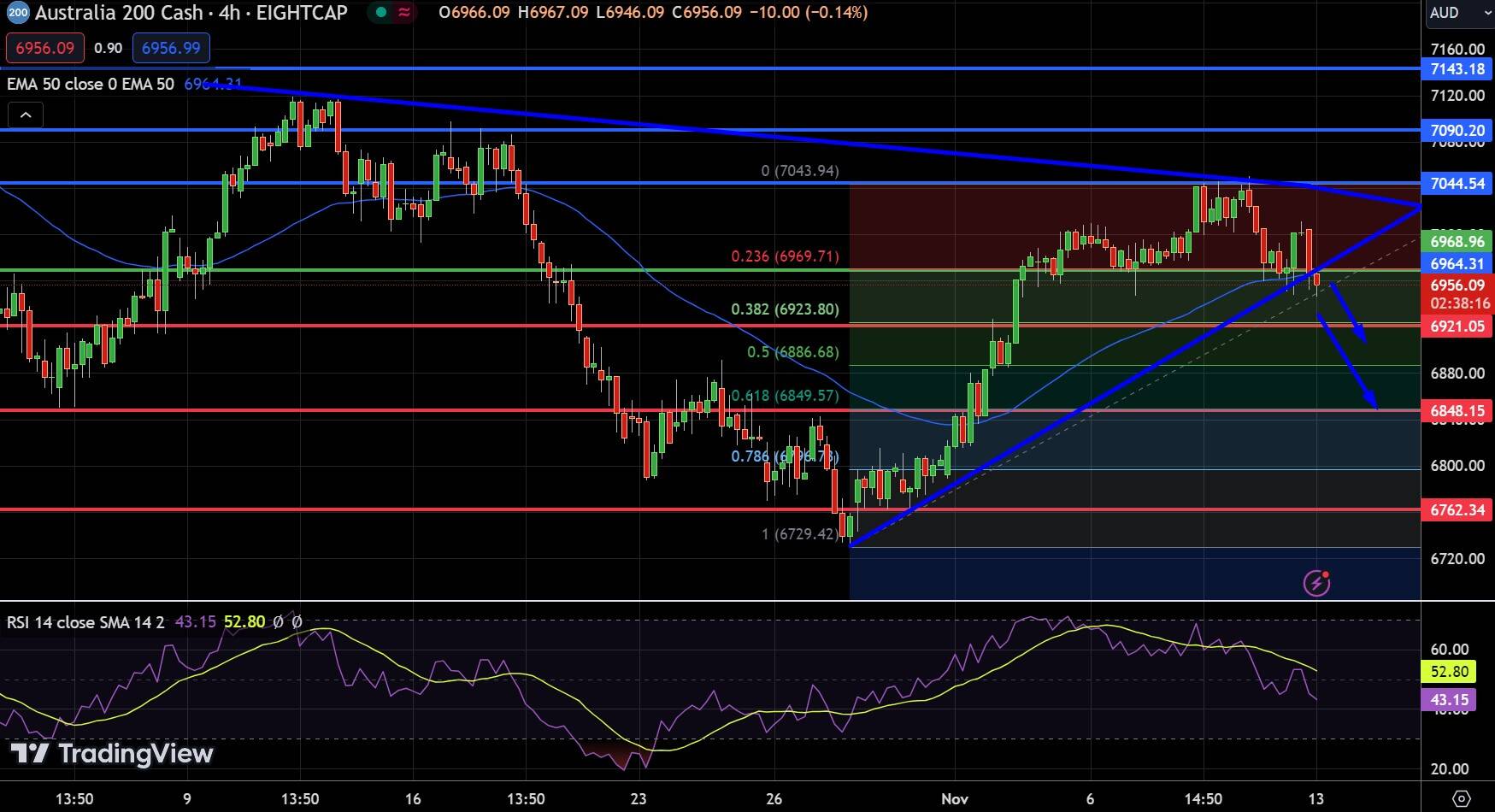The image size is (1495, 812).
Task: Click the 7044.54 price label on axis
Action: pyautogui.click(x=1457, y=184)
